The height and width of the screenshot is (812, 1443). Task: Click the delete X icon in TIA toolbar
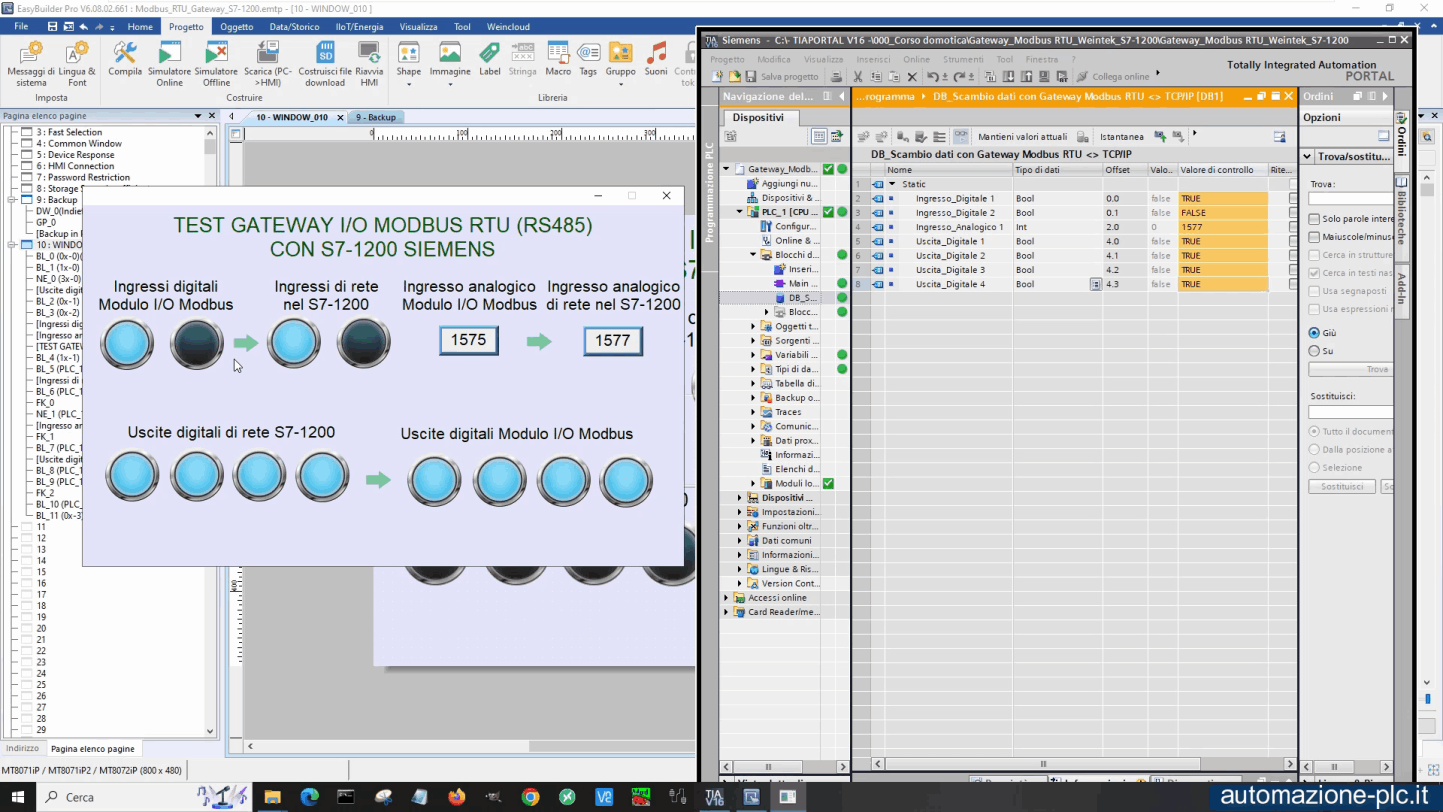[911, 77]
